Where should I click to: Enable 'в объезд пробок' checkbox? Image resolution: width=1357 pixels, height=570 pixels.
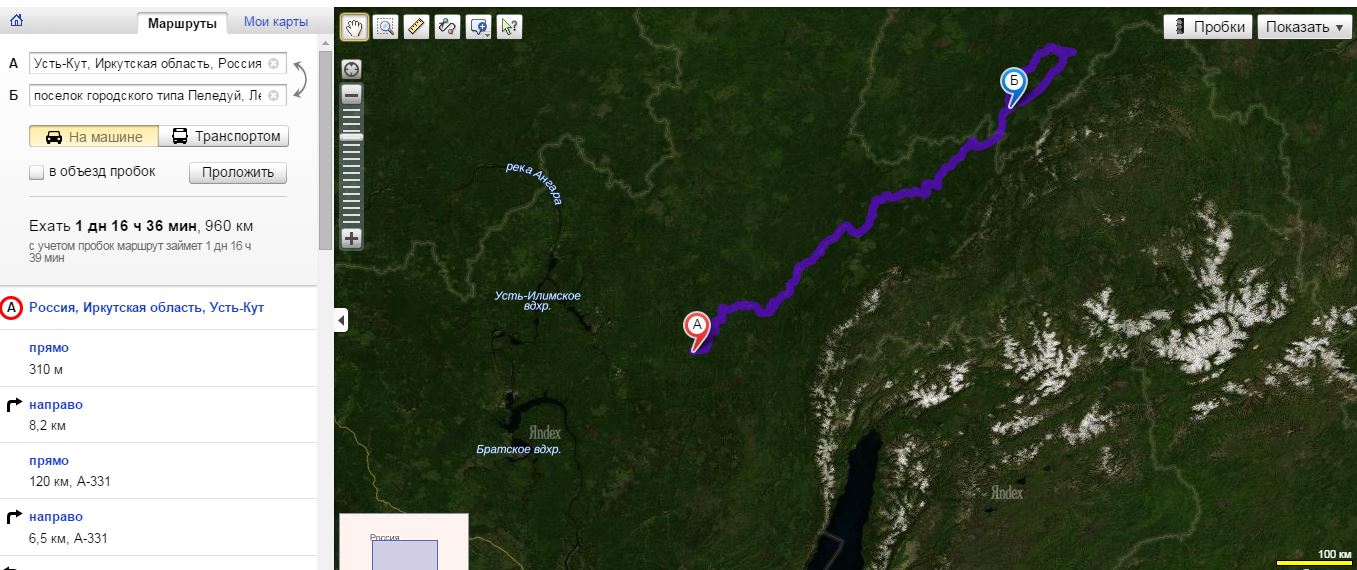[37, 172]
